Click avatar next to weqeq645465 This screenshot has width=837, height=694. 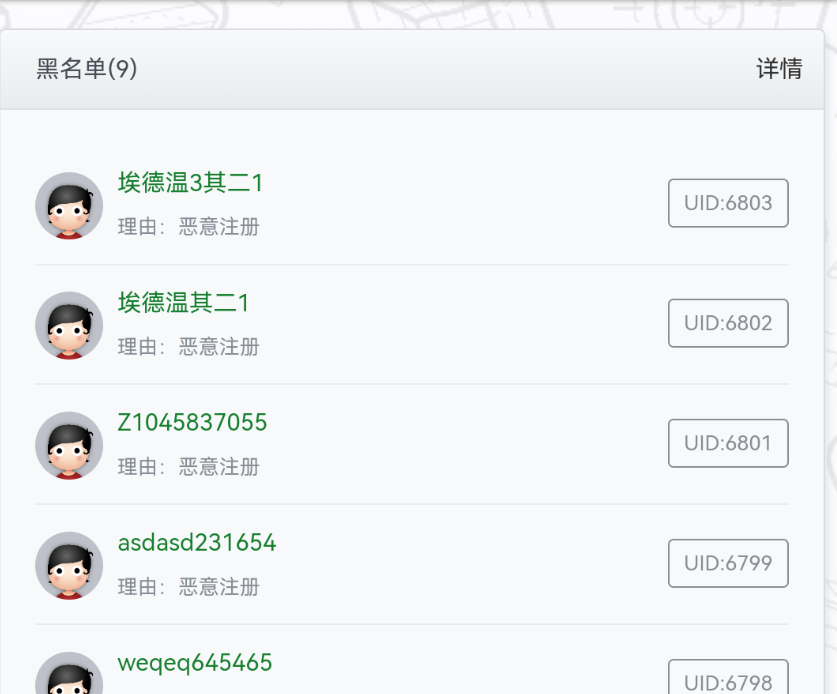(69, 676)
